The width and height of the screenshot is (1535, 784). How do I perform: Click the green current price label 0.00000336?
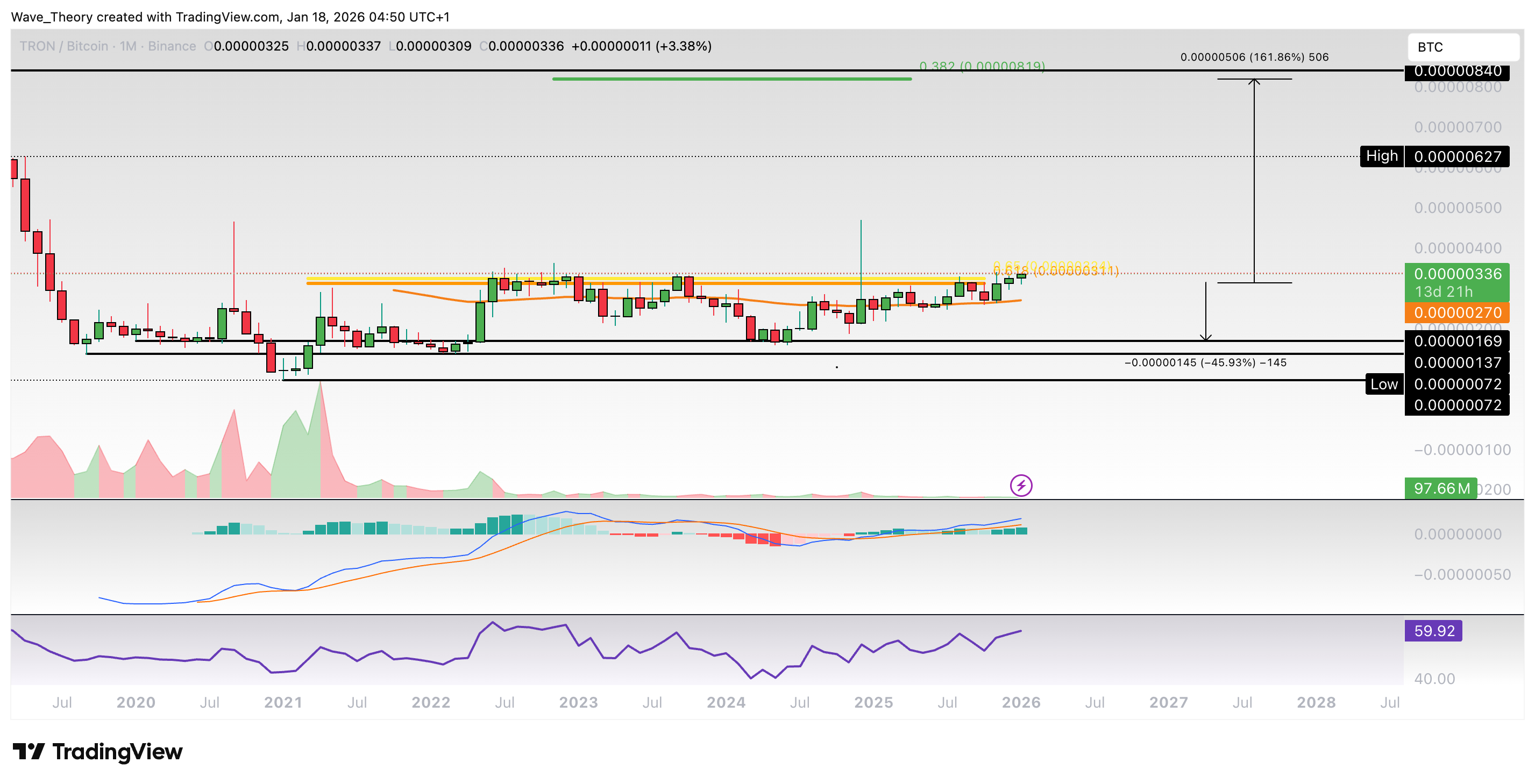pos(1458,275)
